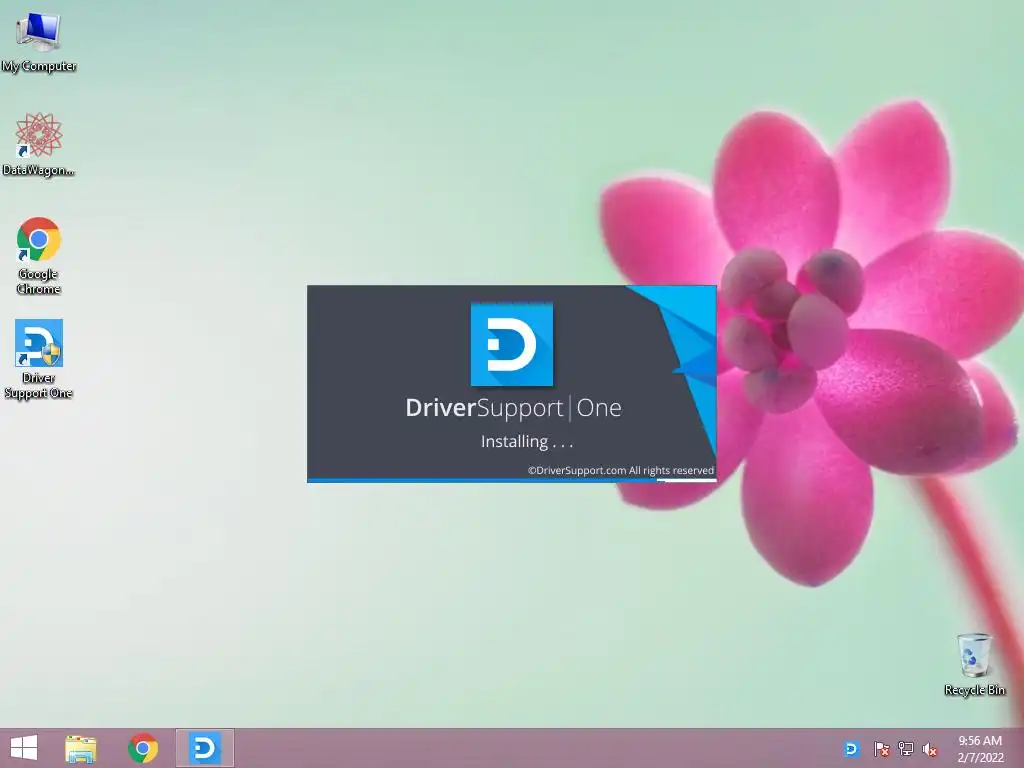Open File Explorer from the taskbar

point(81,748)
